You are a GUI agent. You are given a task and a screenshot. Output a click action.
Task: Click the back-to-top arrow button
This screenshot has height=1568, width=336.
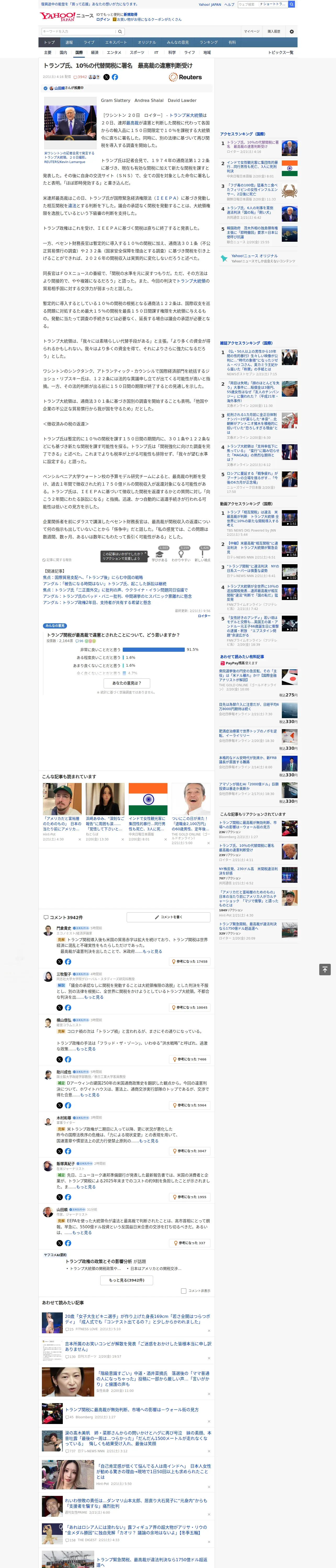(325, 969)
